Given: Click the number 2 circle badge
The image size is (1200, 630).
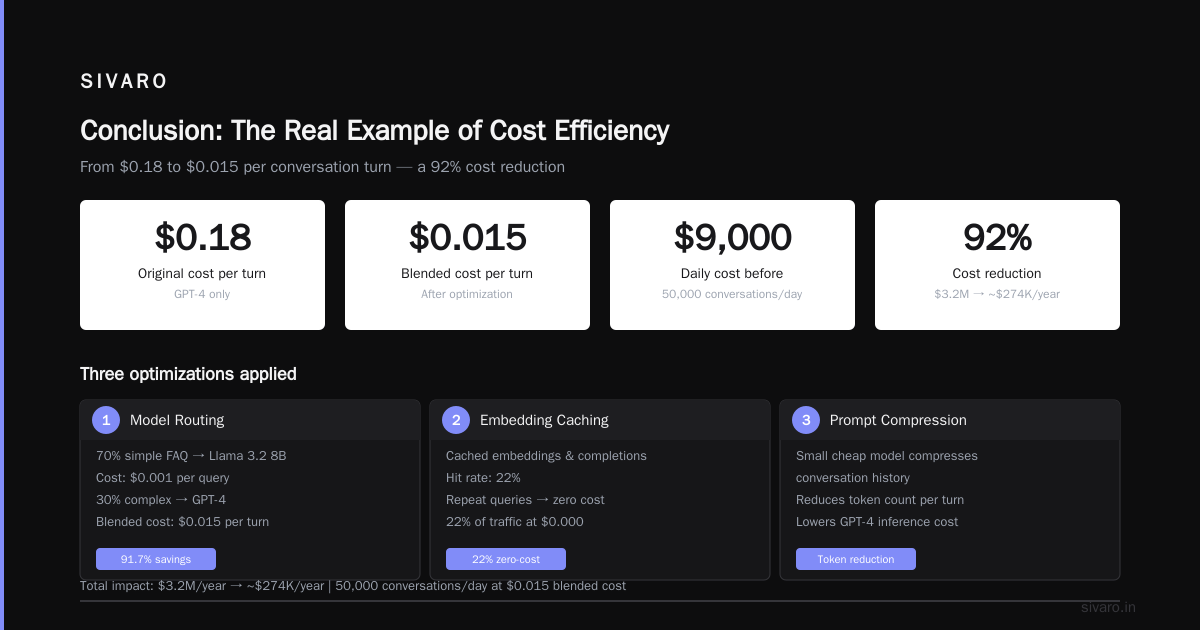Looking at the screenshot, I should point(456,420).
